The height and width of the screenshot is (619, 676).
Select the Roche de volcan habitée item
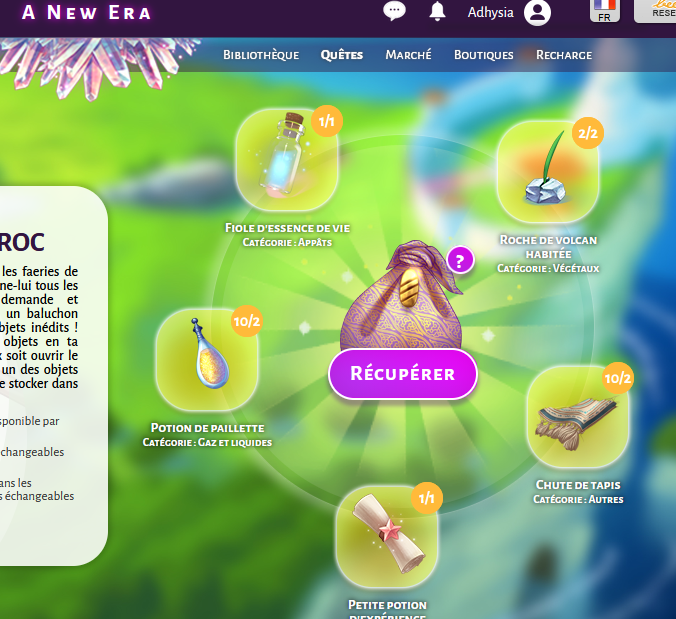(x=548, y=172)
